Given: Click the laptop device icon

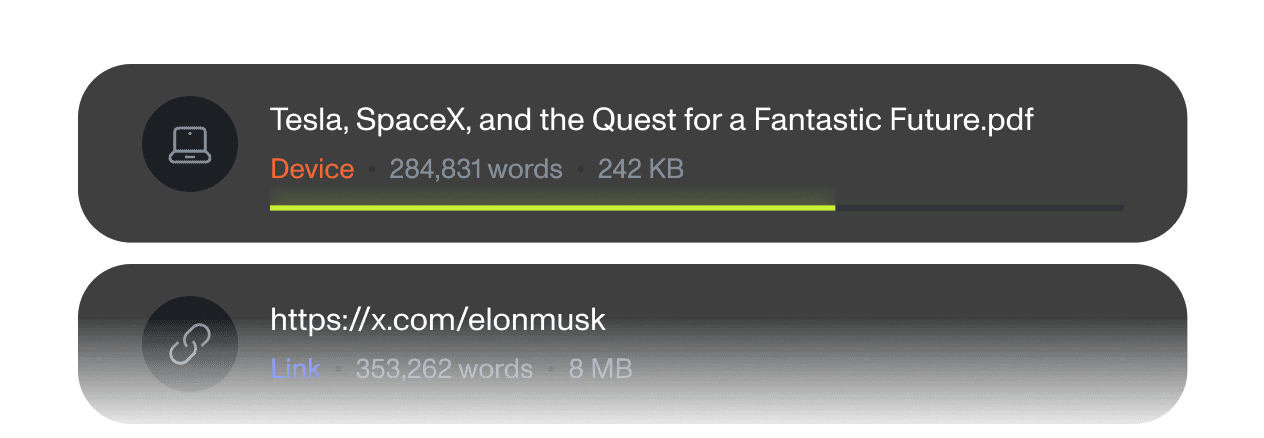Looking at the screenshot, I should point(190,144).
